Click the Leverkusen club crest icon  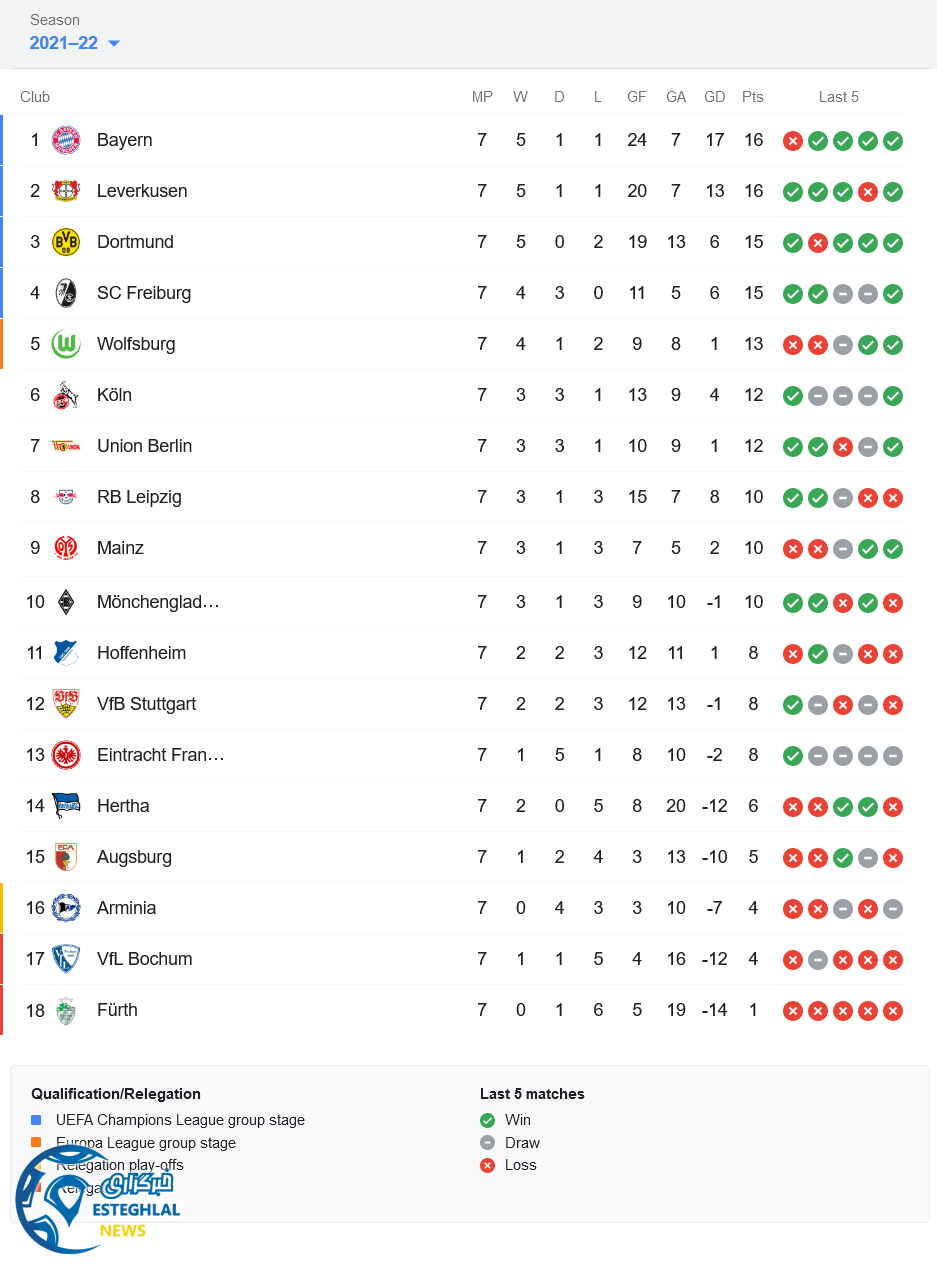click(x=66, y=191)
